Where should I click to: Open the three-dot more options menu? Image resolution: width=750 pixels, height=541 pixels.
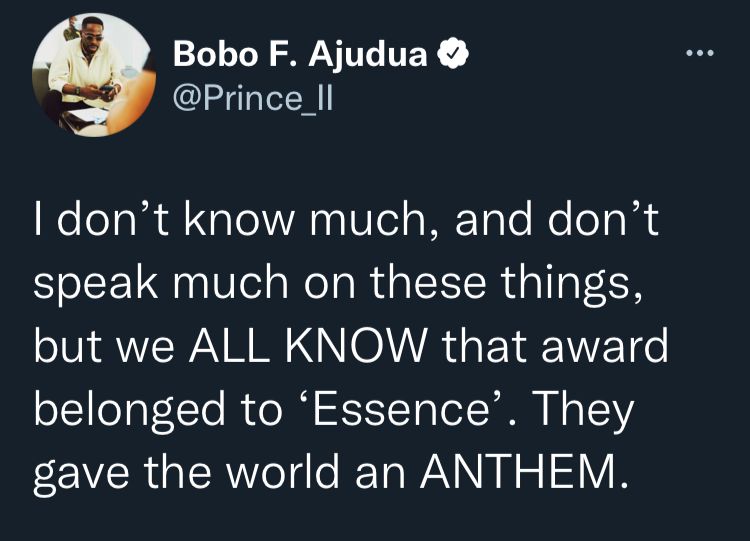click(x=699, y=53)
